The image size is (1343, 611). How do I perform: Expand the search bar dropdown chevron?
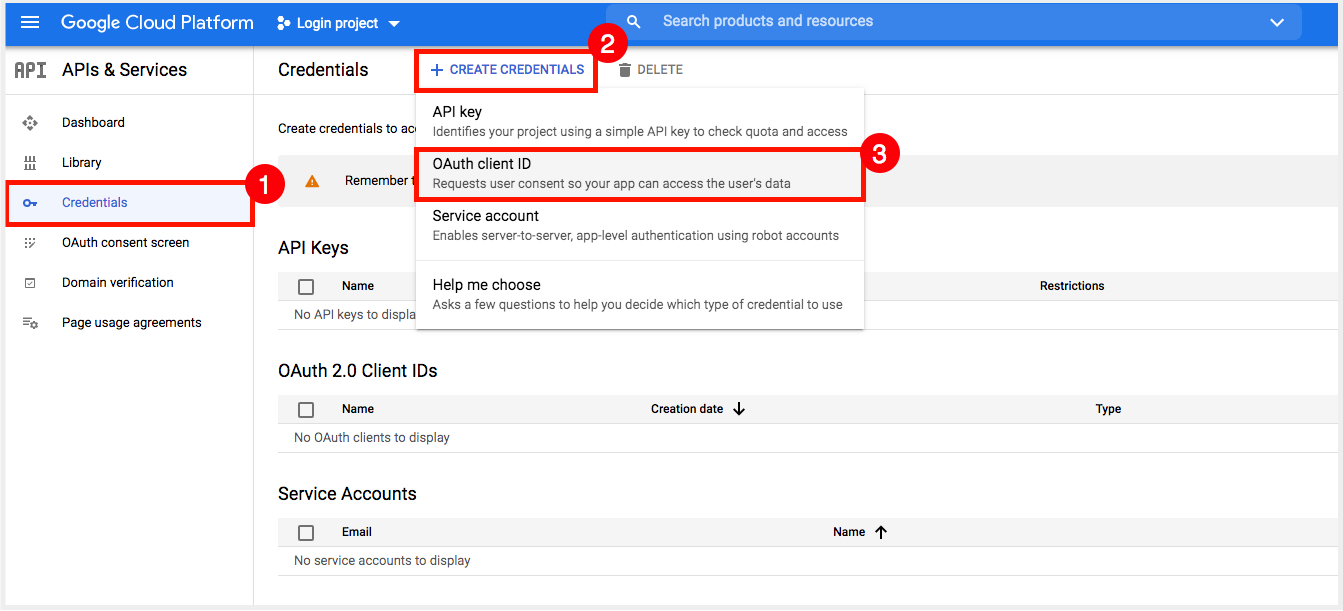pyautogui.click(x=1277, y=23)
